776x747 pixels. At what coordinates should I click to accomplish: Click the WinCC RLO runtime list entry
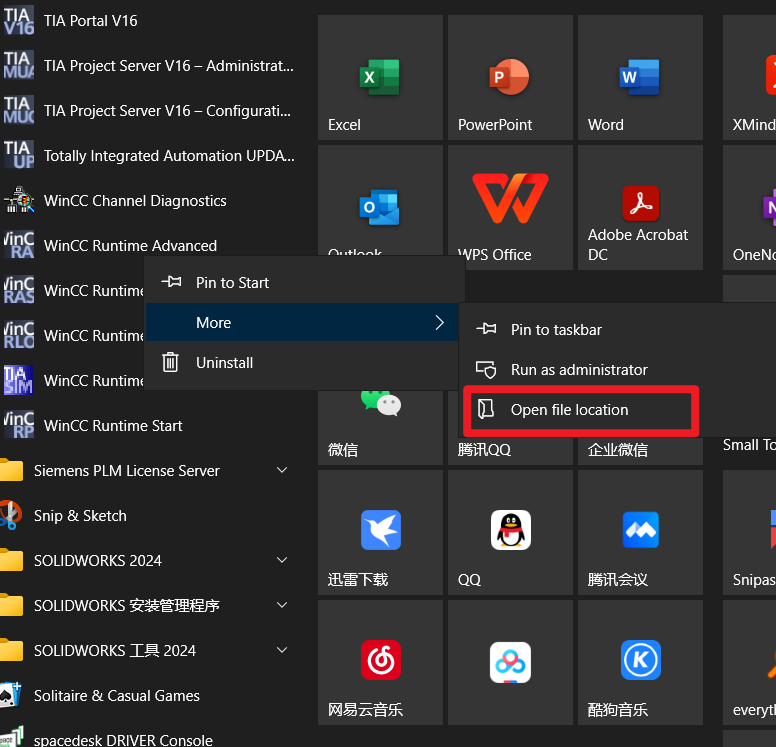point(73,335)
